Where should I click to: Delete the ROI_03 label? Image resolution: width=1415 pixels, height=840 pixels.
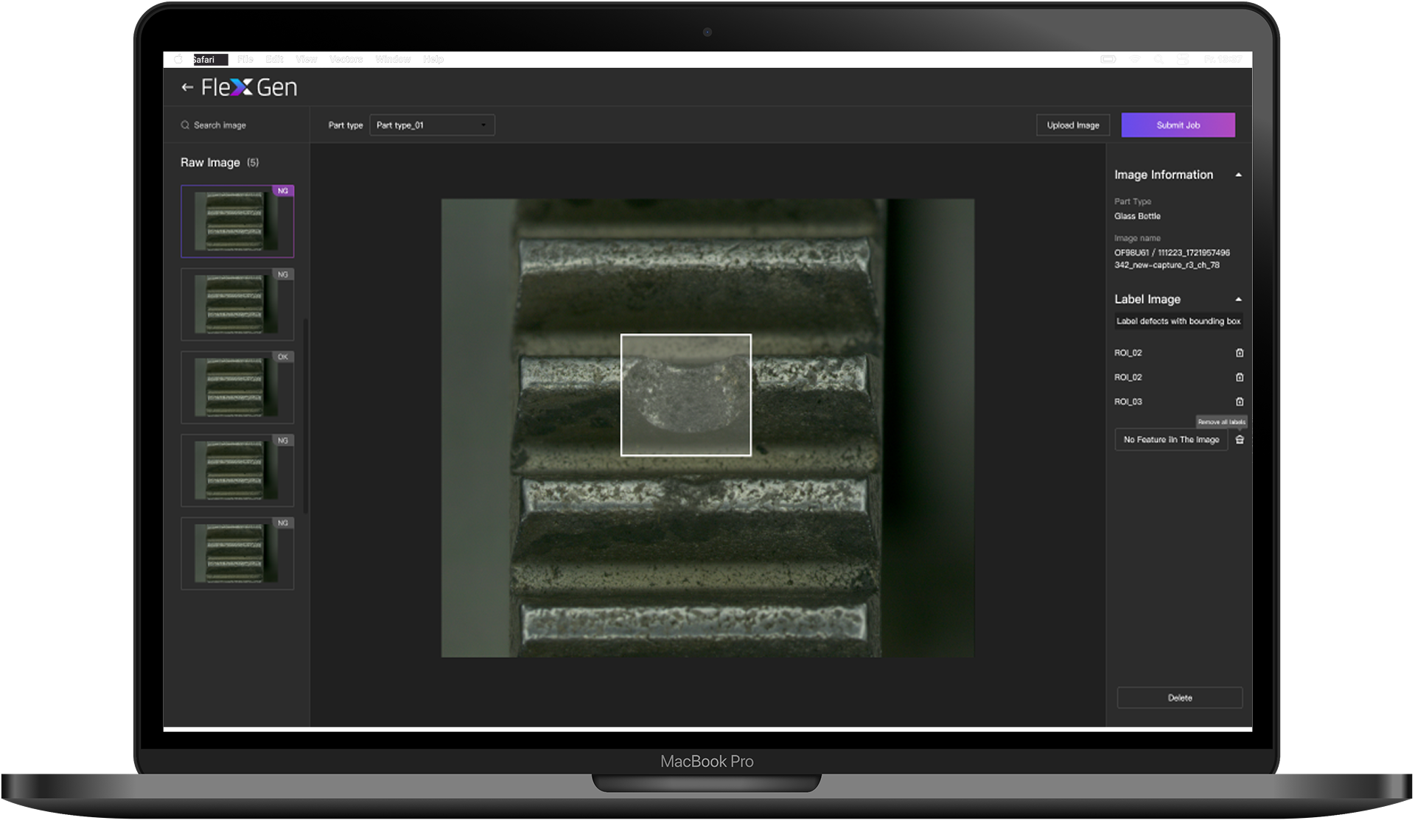click(x=1240, y=402)
